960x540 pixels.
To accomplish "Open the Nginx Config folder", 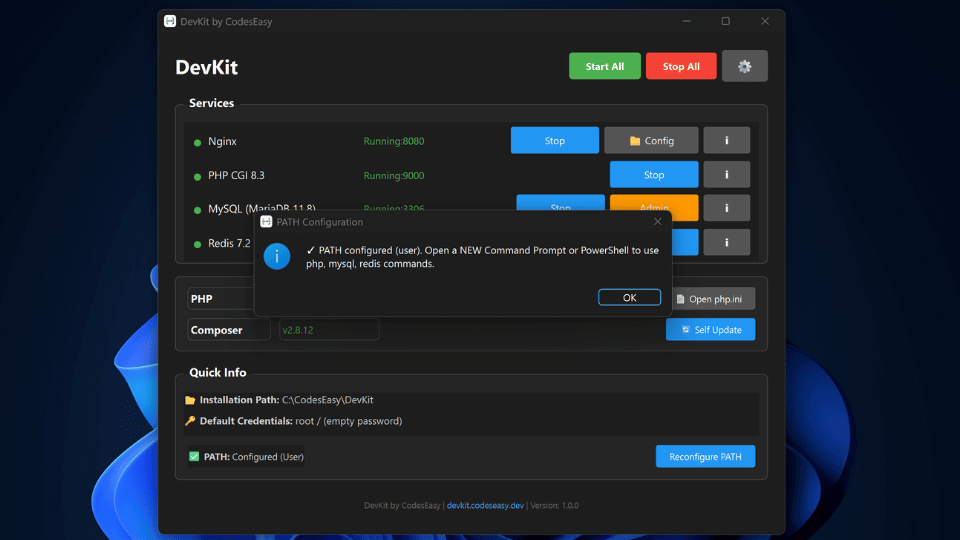I will tap(651, 140).
